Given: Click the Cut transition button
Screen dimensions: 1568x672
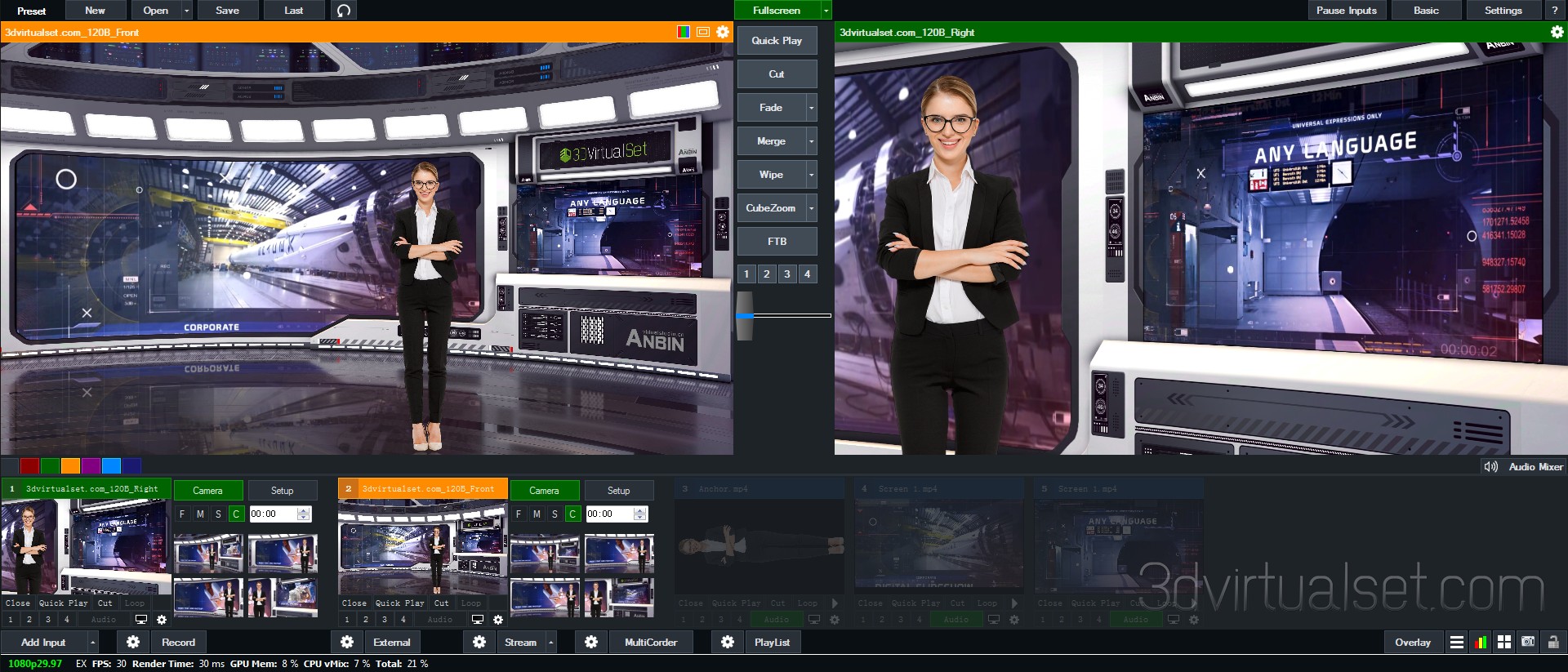Looking at the screenshot, I should (x=777, y=74).
